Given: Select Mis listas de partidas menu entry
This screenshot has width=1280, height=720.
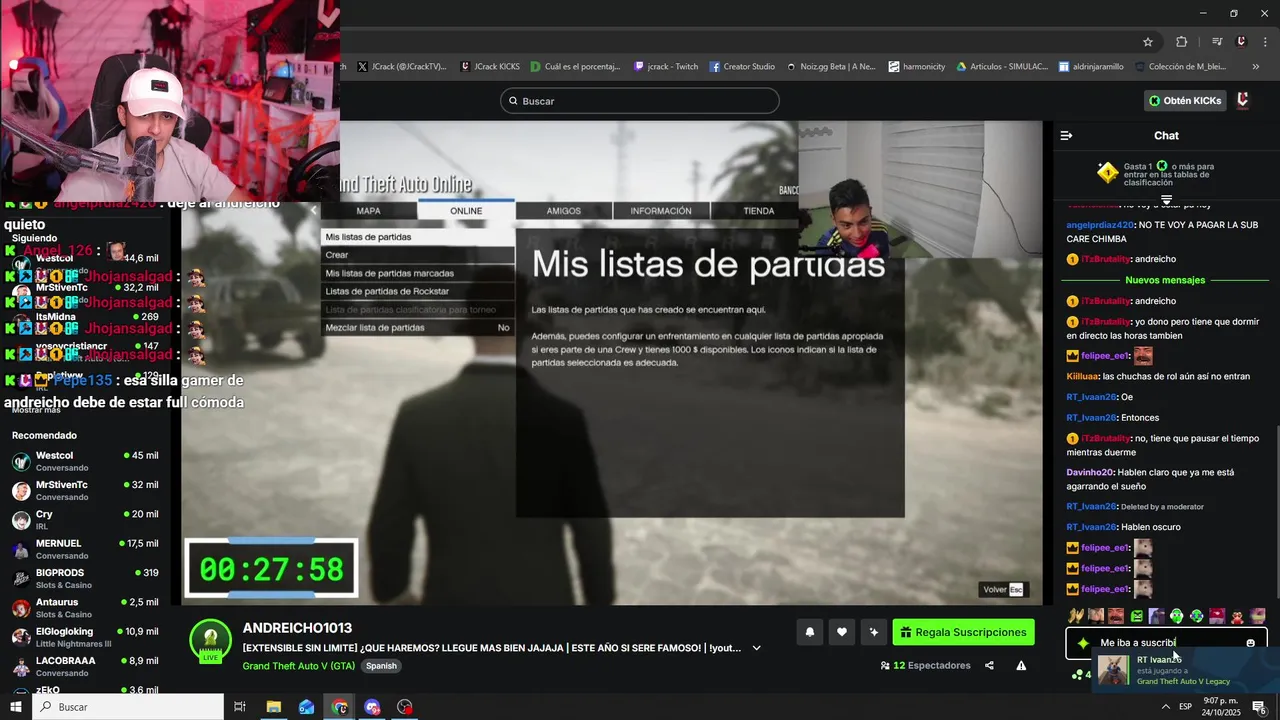Looking at the screenshot, I should point(418,237).
